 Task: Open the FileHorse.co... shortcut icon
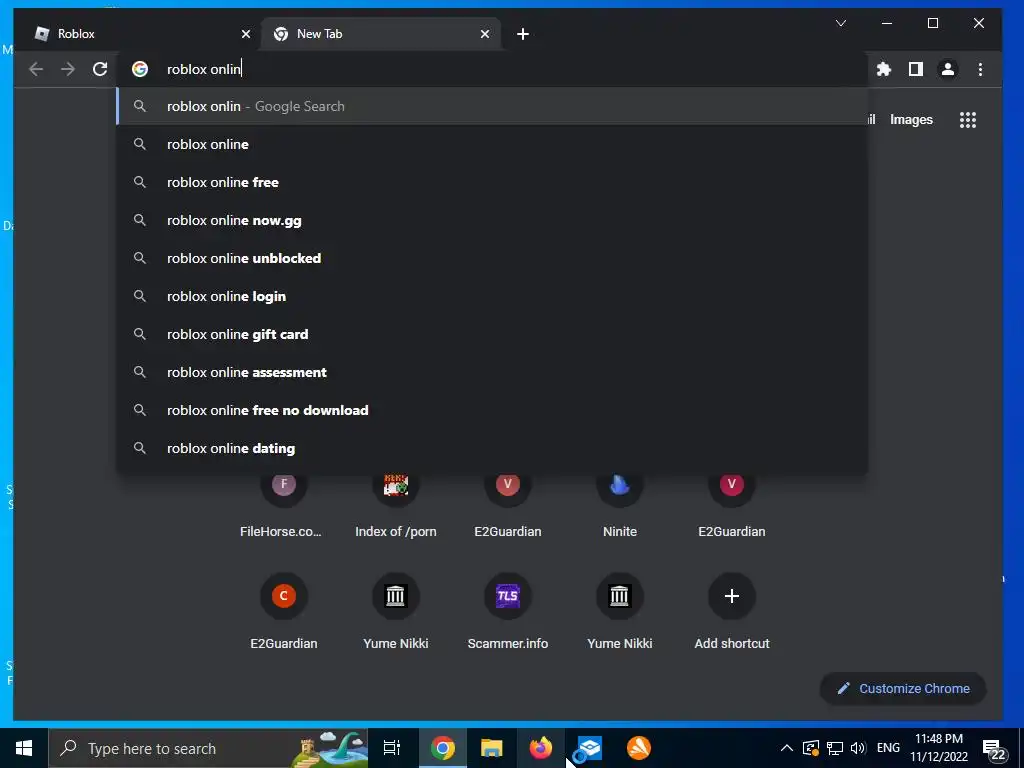click(283, 484)
